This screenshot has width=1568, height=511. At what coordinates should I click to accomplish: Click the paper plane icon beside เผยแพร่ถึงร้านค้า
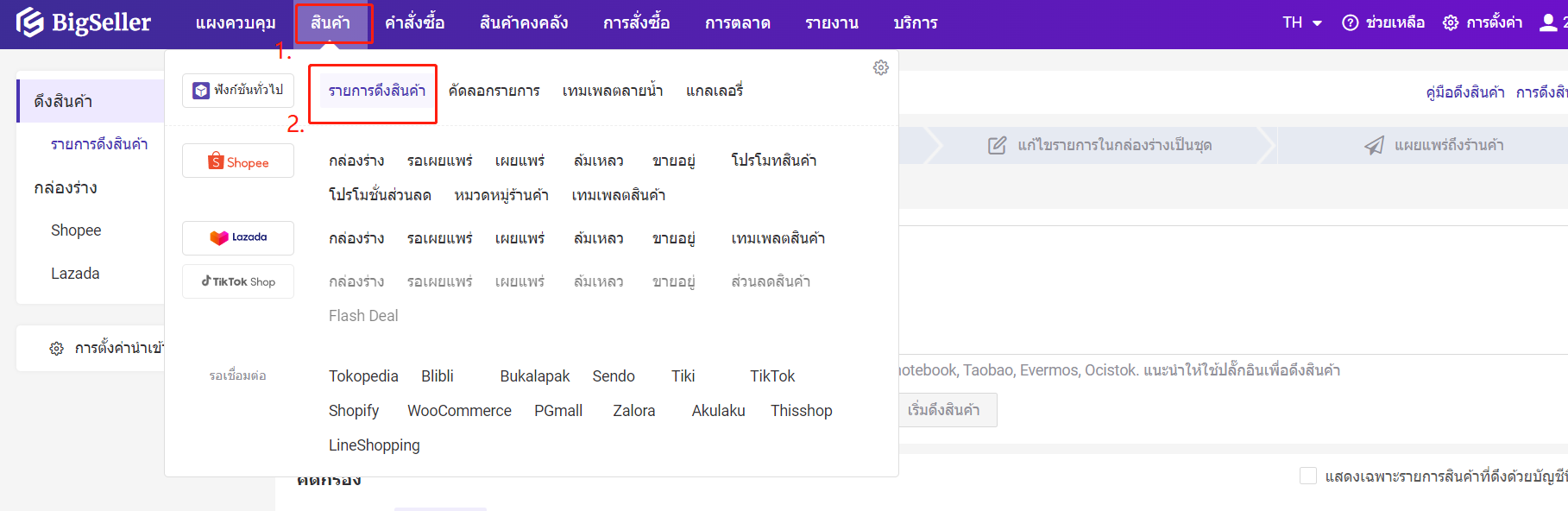(1374, 145)
